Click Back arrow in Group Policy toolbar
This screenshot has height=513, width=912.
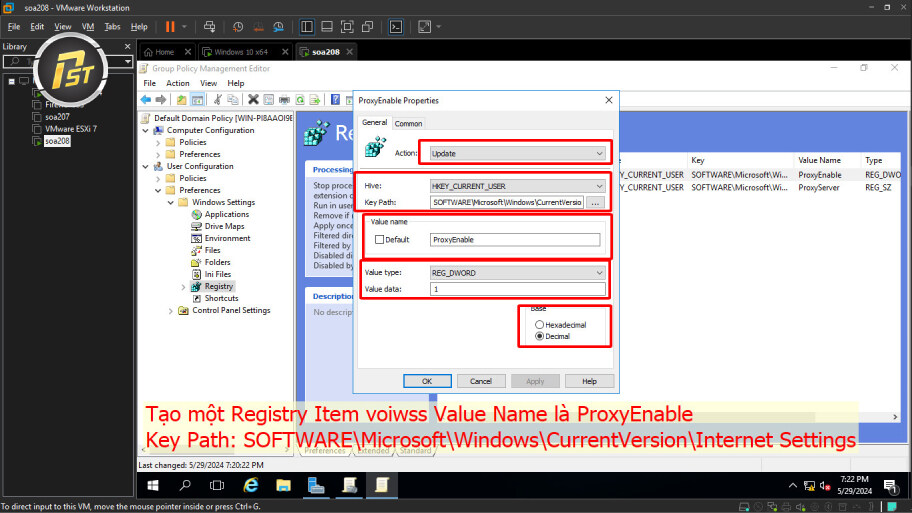[x=145, y=99]
